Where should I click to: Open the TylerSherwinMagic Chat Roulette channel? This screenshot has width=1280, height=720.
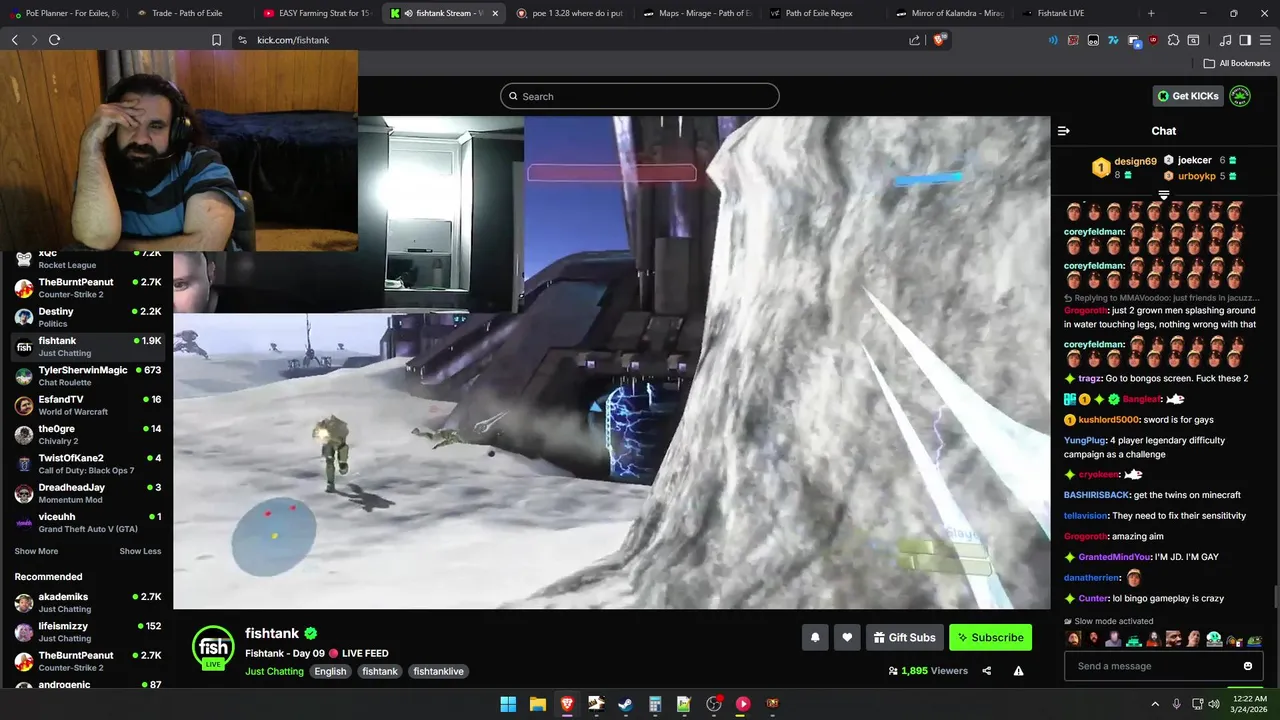point(87,376)
